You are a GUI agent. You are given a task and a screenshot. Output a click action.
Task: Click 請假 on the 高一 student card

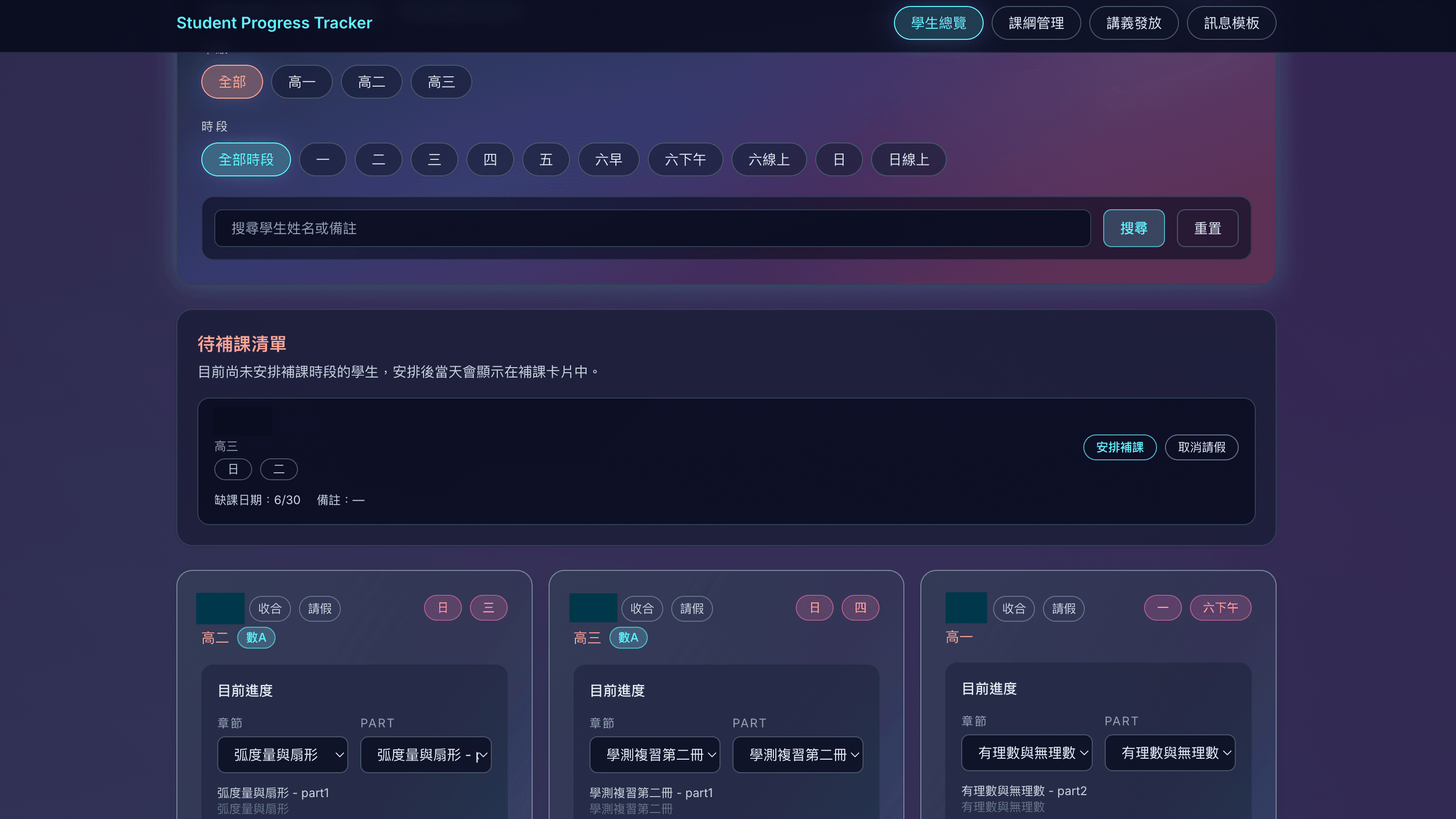[x=1064, y=609]
